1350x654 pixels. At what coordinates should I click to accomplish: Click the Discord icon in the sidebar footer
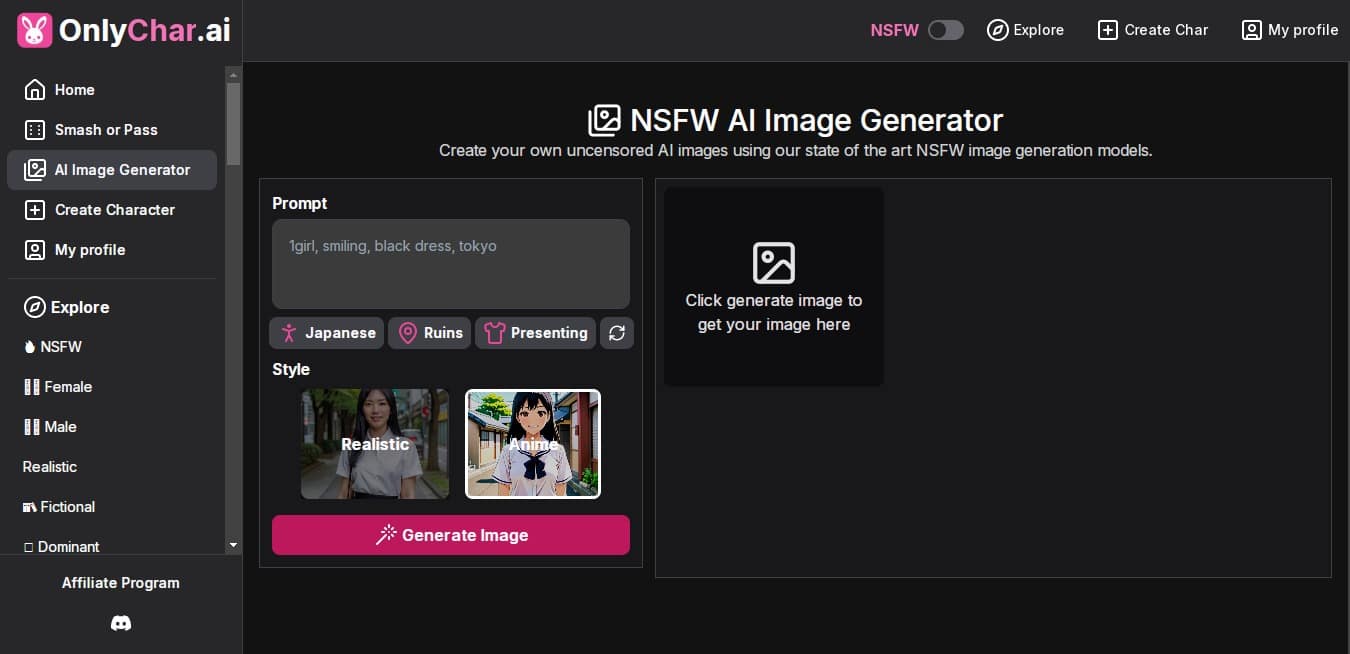121,623
